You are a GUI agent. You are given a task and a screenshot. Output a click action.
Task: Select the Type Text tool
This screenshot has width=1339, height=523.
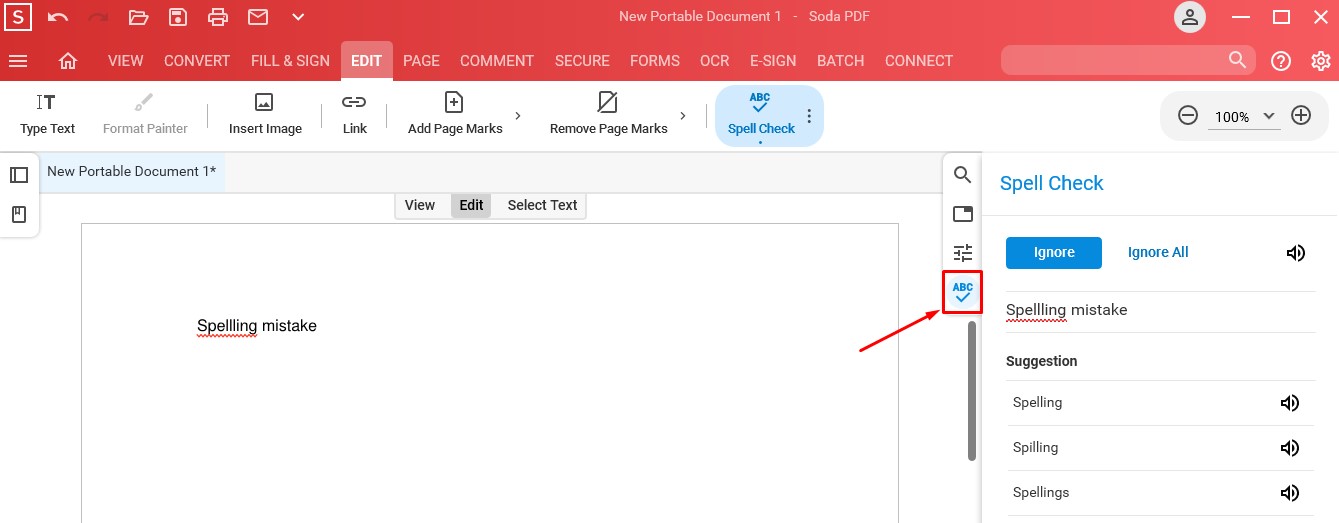tap(48, 115)
